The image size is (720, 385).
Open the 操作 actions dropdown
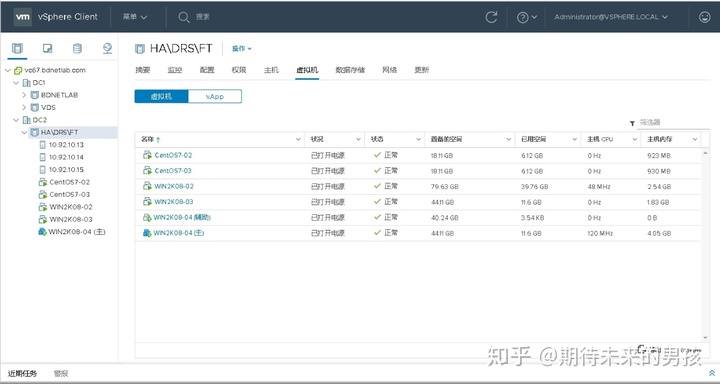tap(242, 48)
